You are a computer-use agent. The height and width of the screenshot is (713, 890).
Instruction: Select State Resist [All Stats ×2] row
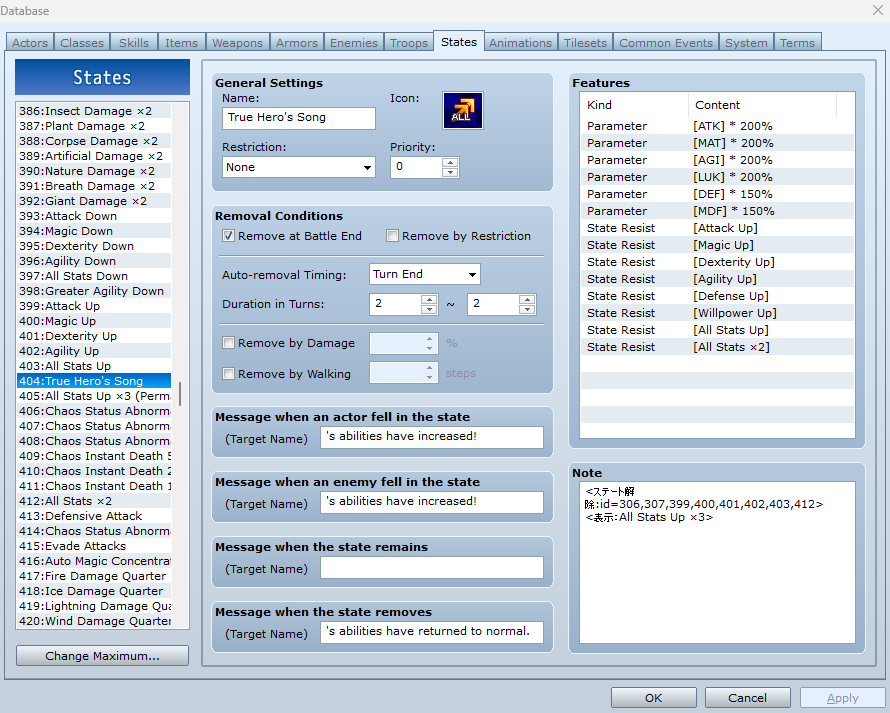click(x=717, y=347)
